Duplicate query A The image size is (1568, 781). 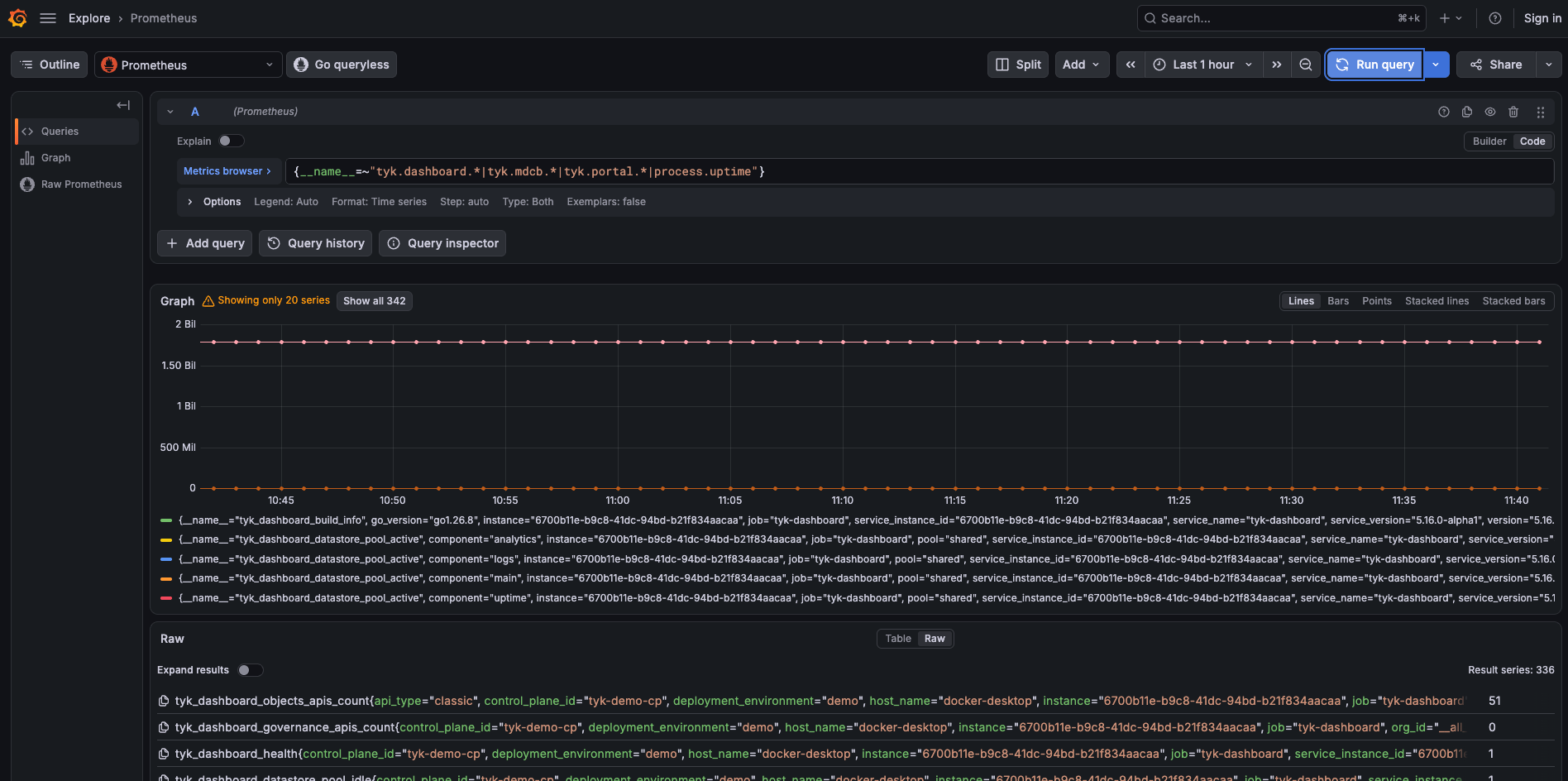click(x=1467, y=112)
